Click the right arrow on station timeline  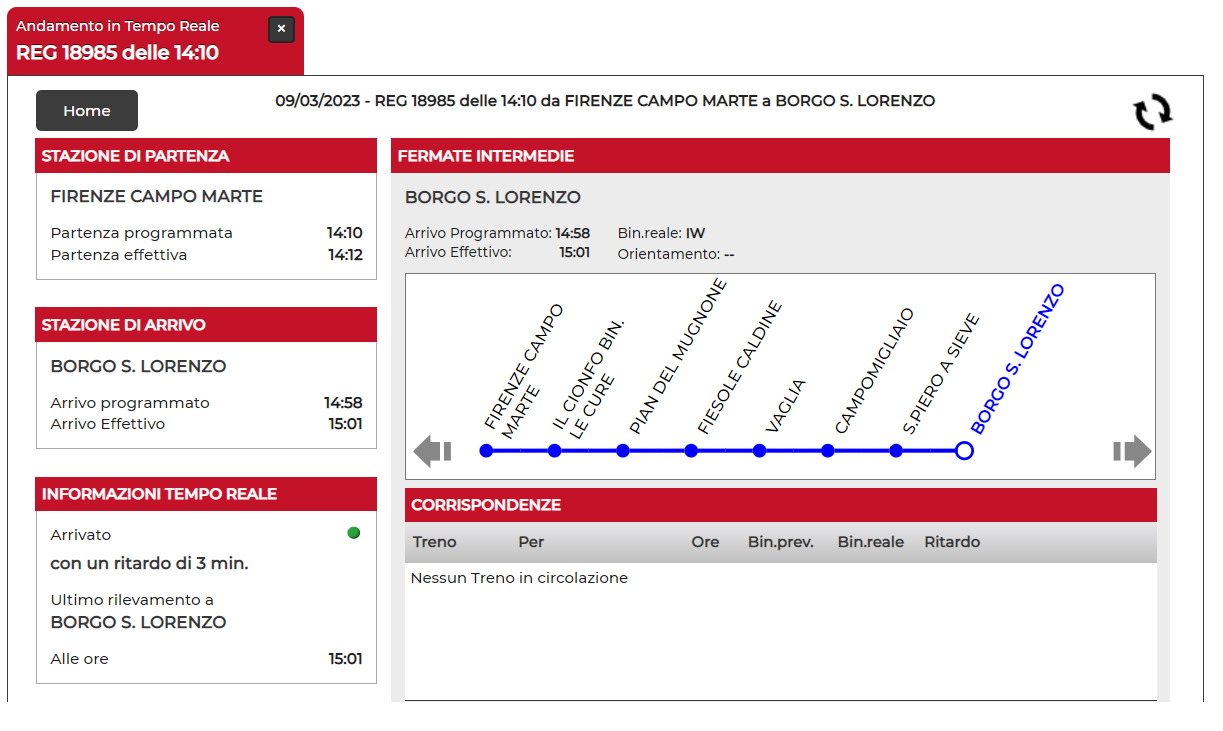click(1132, 451)
